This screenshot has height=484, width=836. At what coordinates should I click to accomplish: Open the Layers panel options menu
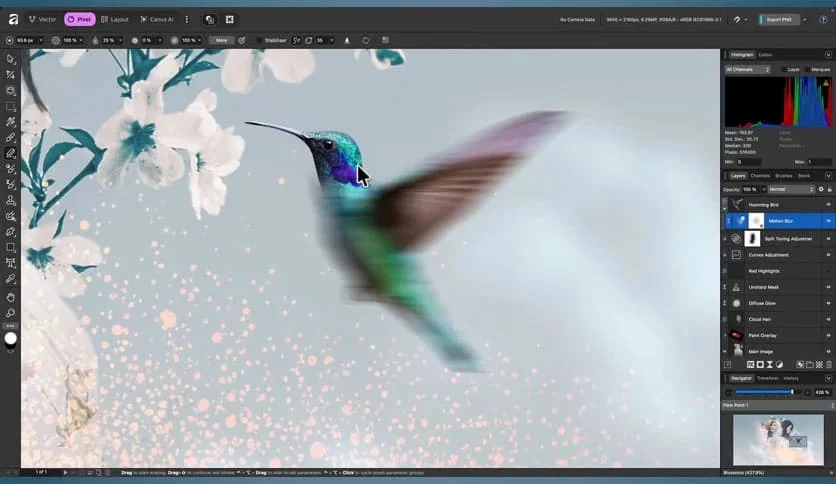point(828,175)
